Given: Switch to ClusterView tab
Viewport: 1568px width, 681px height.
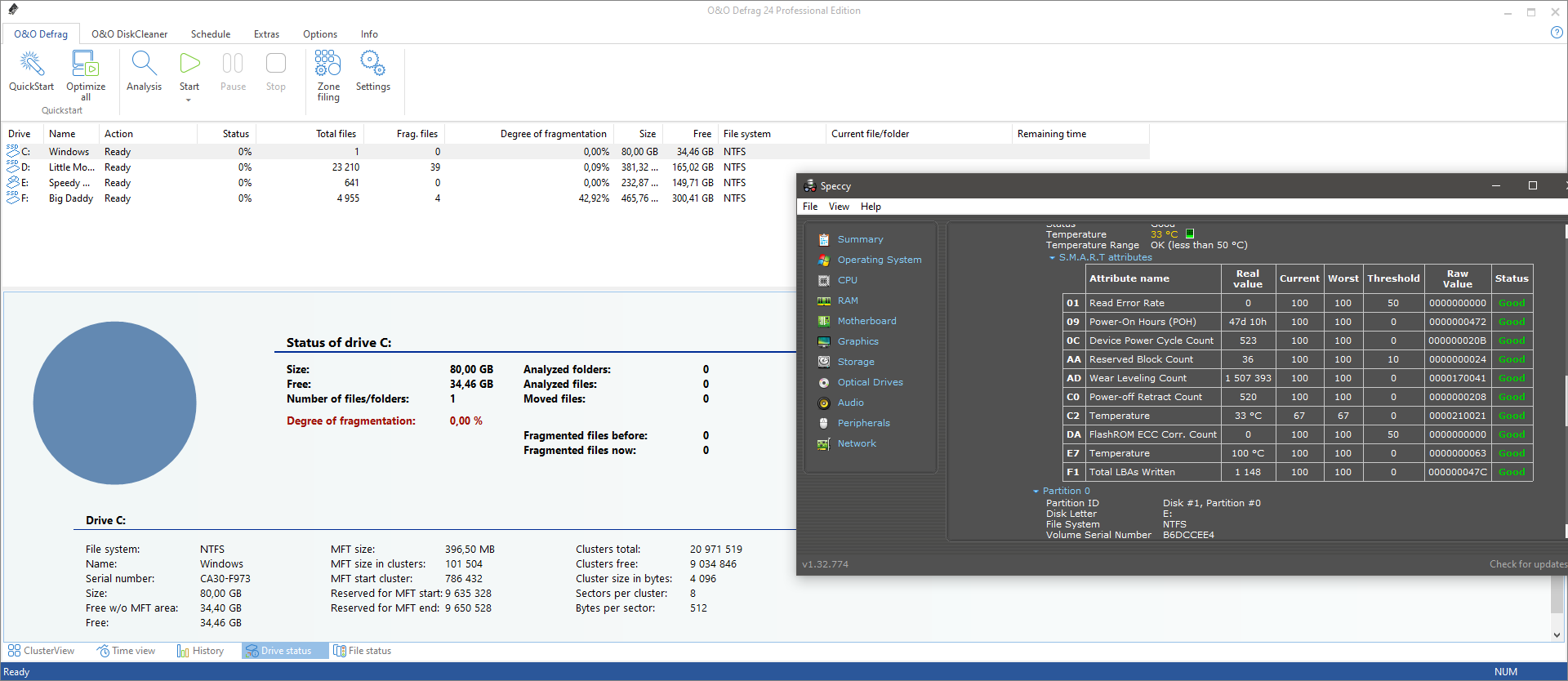Looking at the screenshot, I should click(41, 651).
